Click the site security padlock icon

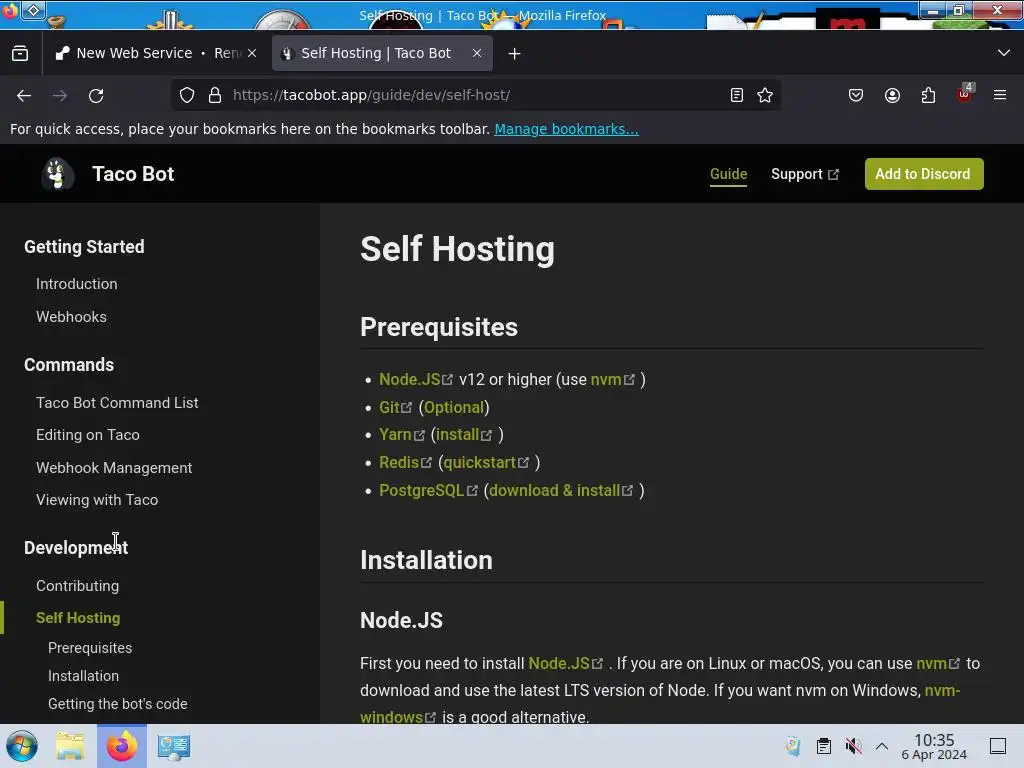pyautogui.click(x=214, y=95)
